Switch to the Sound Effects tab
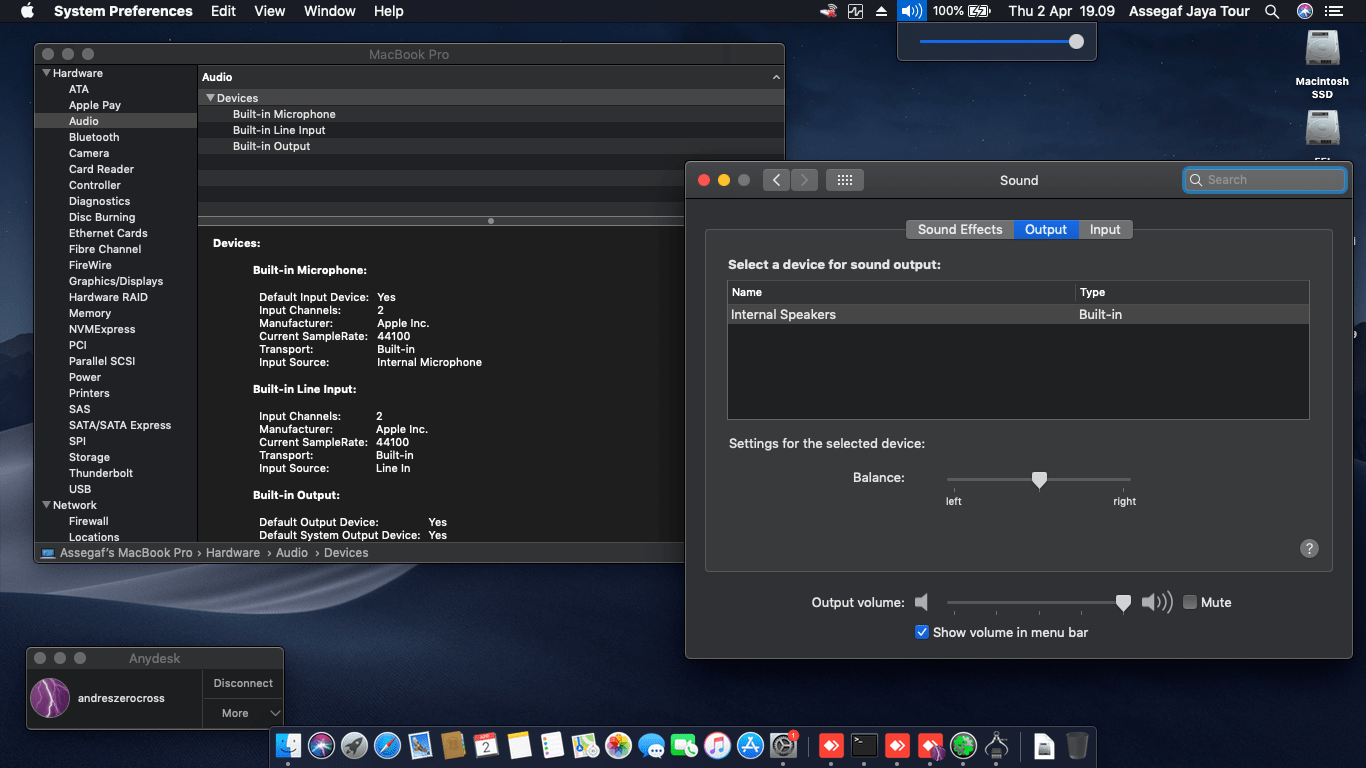 tap(960, 229)
